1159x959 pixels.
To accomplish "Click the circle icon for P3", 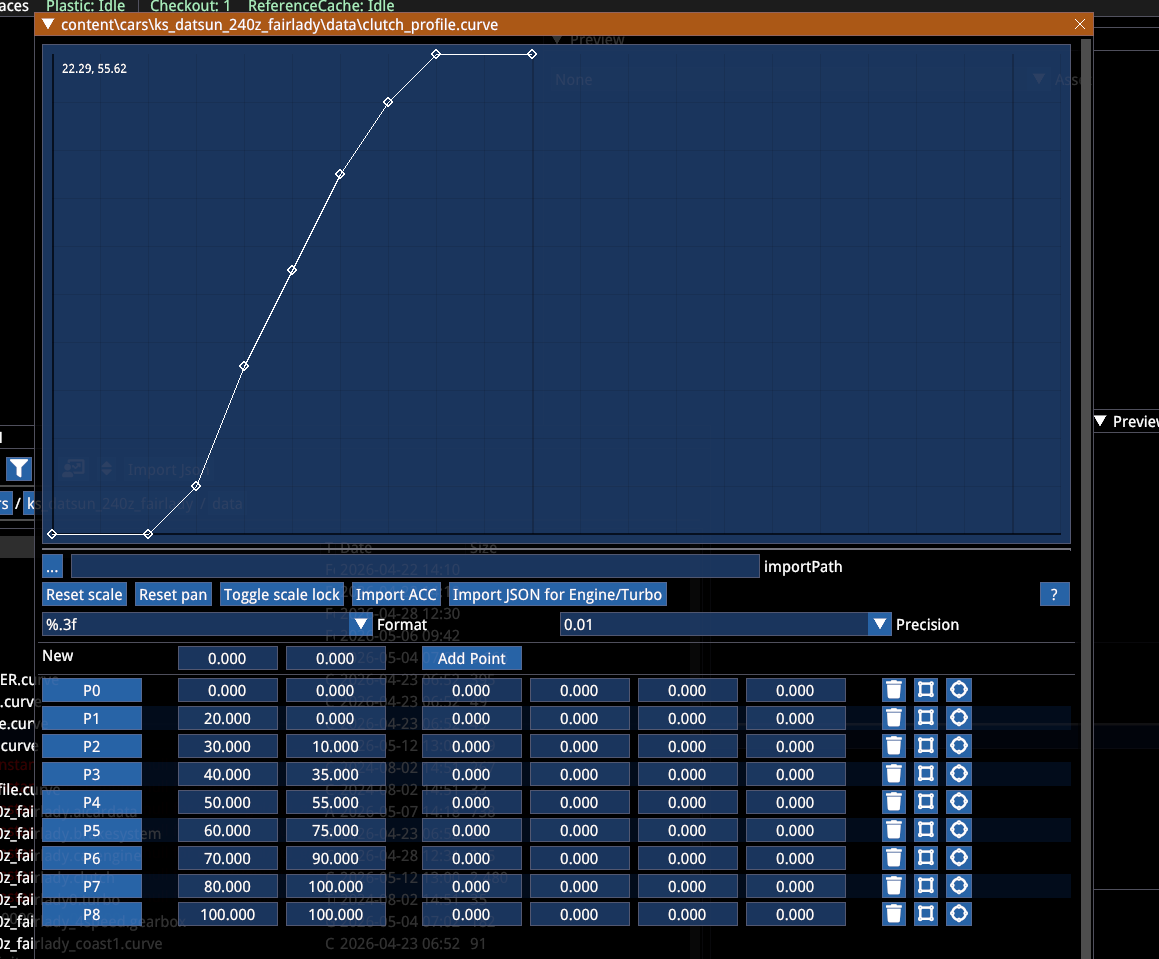I will pyautogui.click(x=959, y=774).
